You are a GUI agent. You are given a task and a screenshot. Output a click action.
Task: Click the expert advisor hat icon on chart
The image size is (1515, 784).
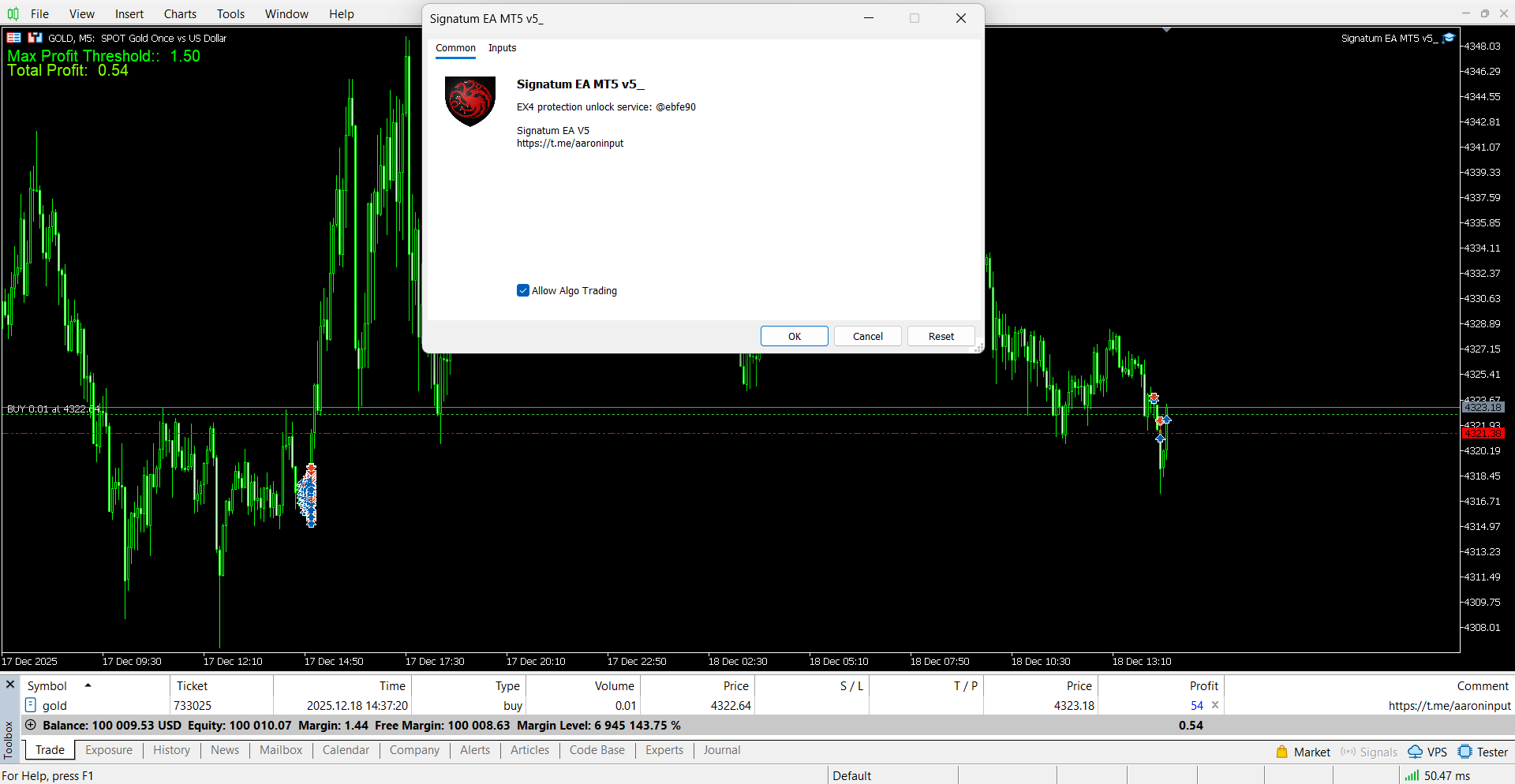[x=1449, y=38]
